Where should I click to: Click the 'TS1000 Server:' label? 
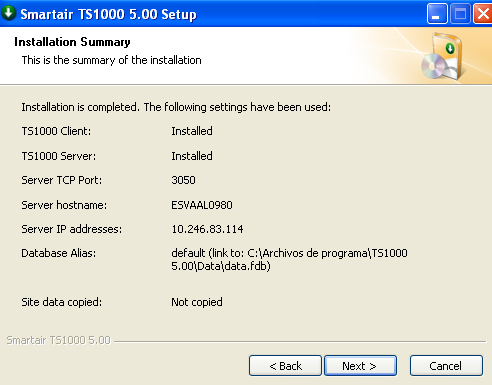59,156
